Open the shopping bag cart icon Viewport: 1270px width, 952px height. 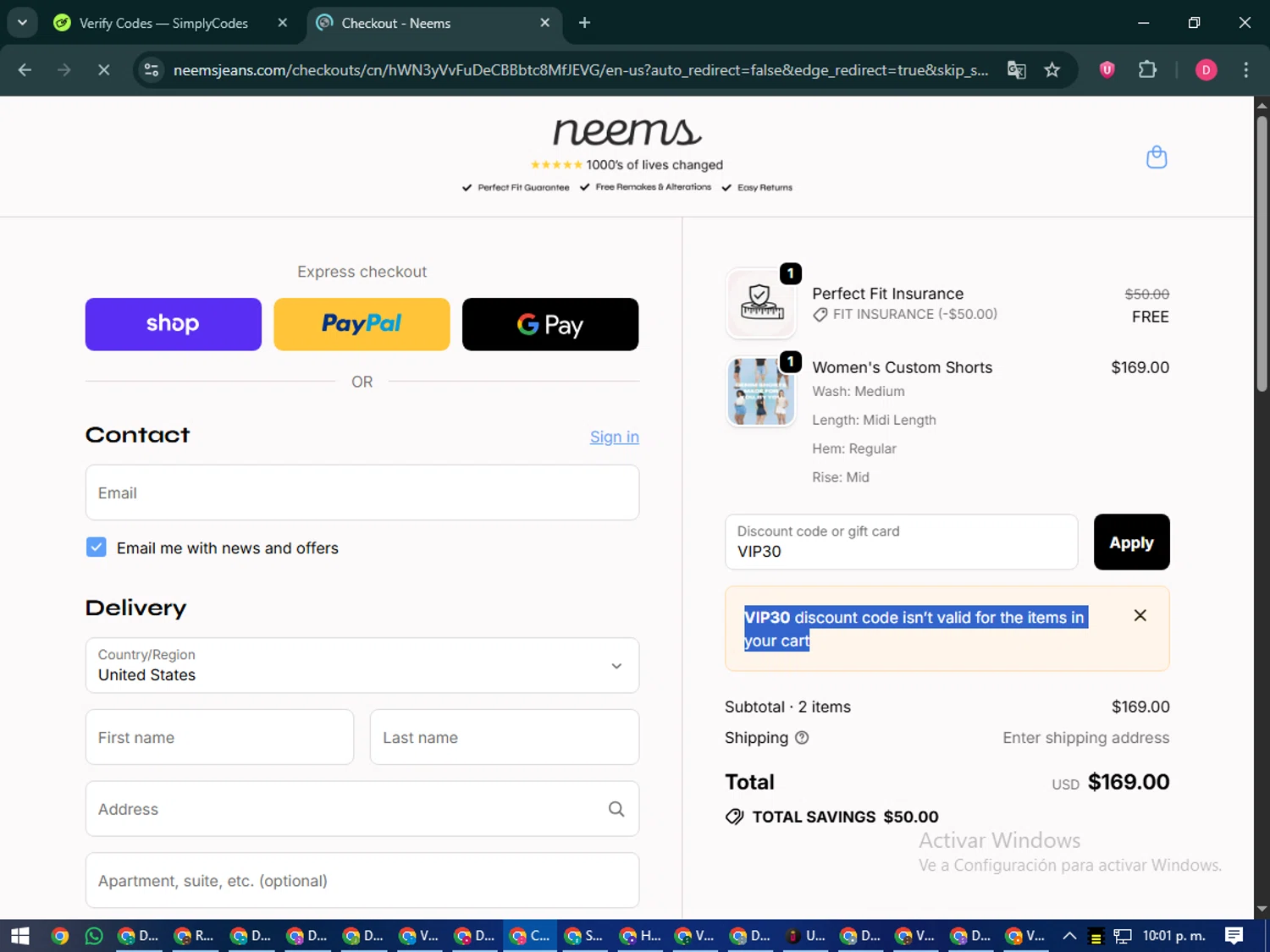(x=1157, y=157)
